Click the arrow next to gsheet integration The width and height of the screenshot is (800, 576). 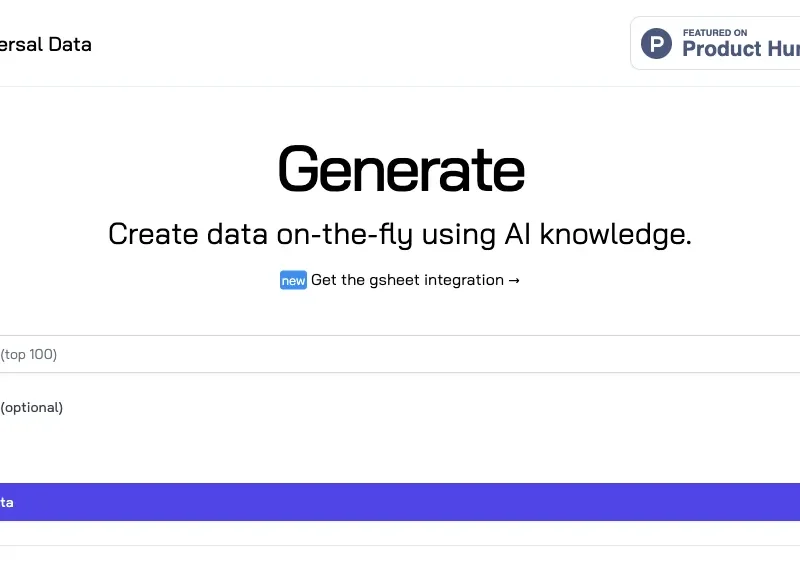pyautogui.click(x=514, y=280)
